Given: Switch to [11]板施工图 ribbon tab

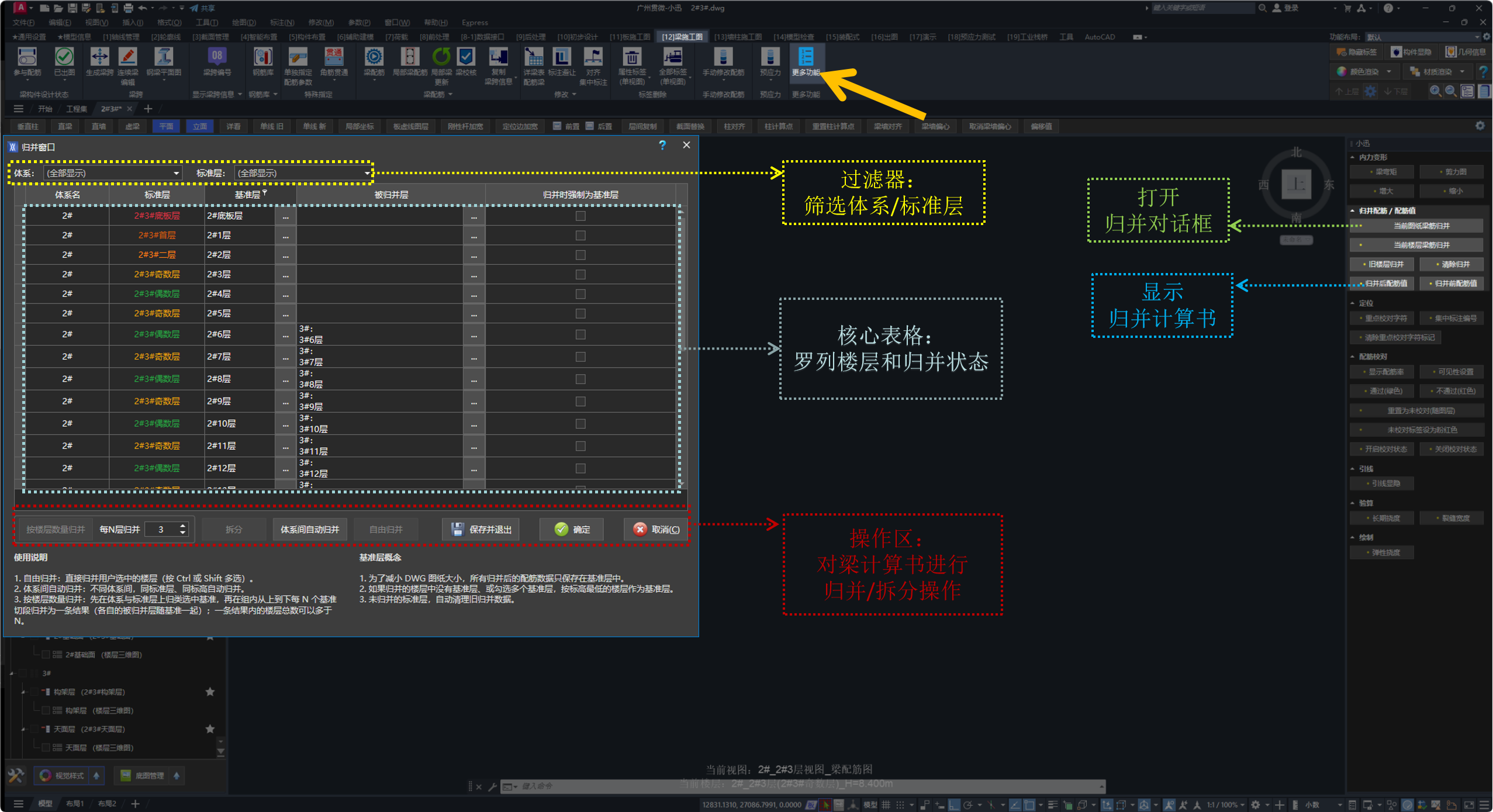Looking at the screenshot, I should pyautogui.click(x=630, y=37).
